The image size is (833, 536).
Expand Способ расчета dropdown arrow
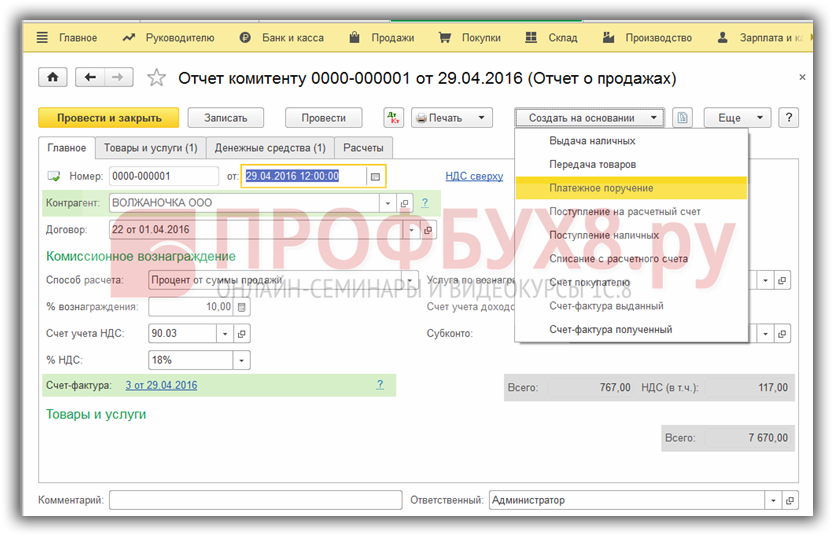click(410, 280)
